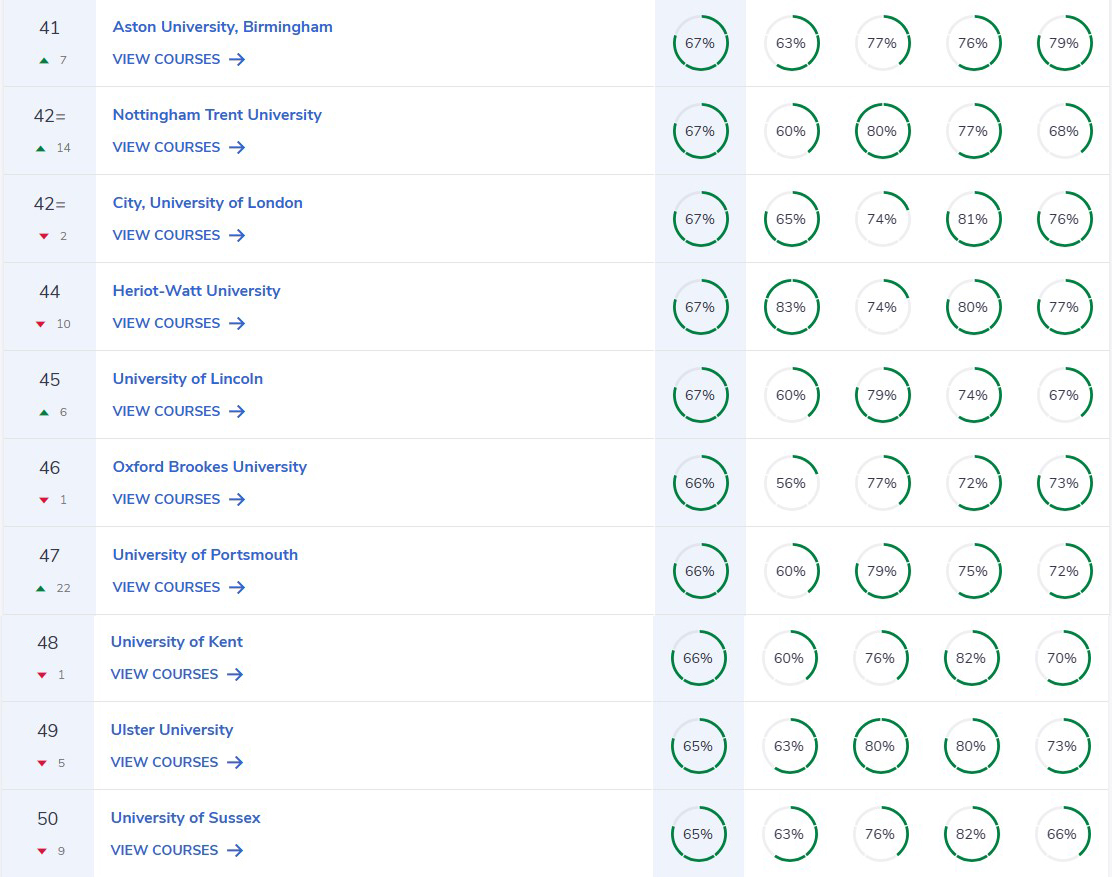Open the Nottingham Trent University link
1112x887 pixels.
point(217,115)
